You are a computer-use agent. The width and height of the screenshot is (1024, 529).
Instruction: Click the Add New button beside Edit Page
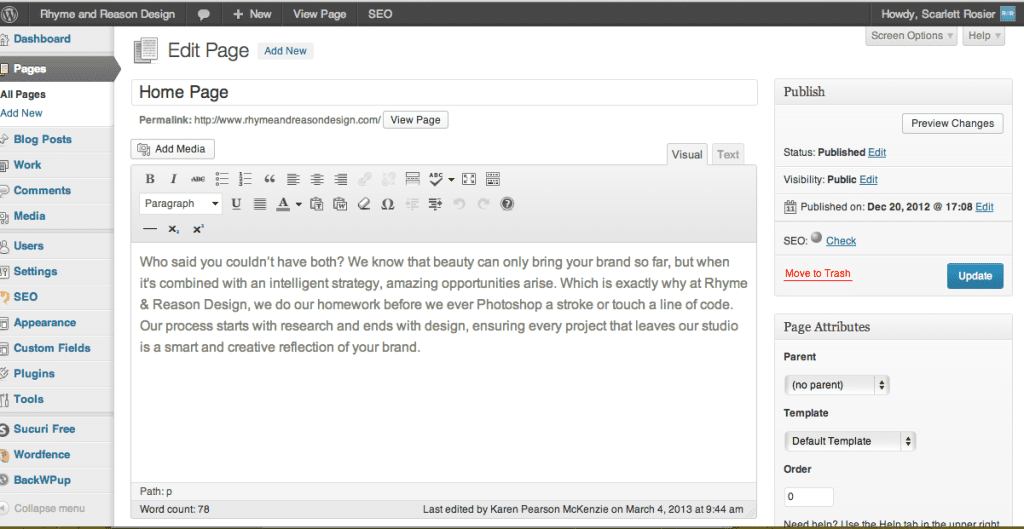[285, 51]
